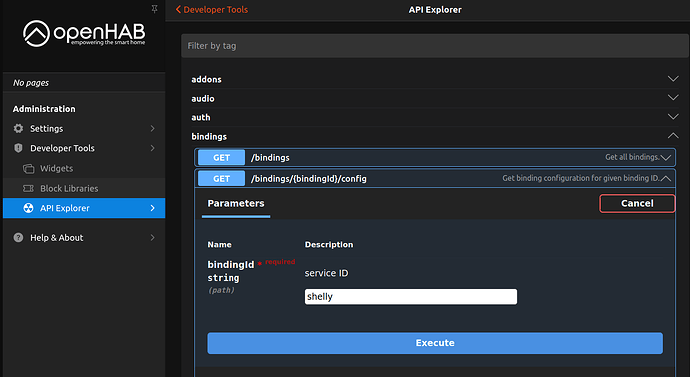690x377 pixels.
Task: Click the /bindings path text
Action: (x=270, y=157)
